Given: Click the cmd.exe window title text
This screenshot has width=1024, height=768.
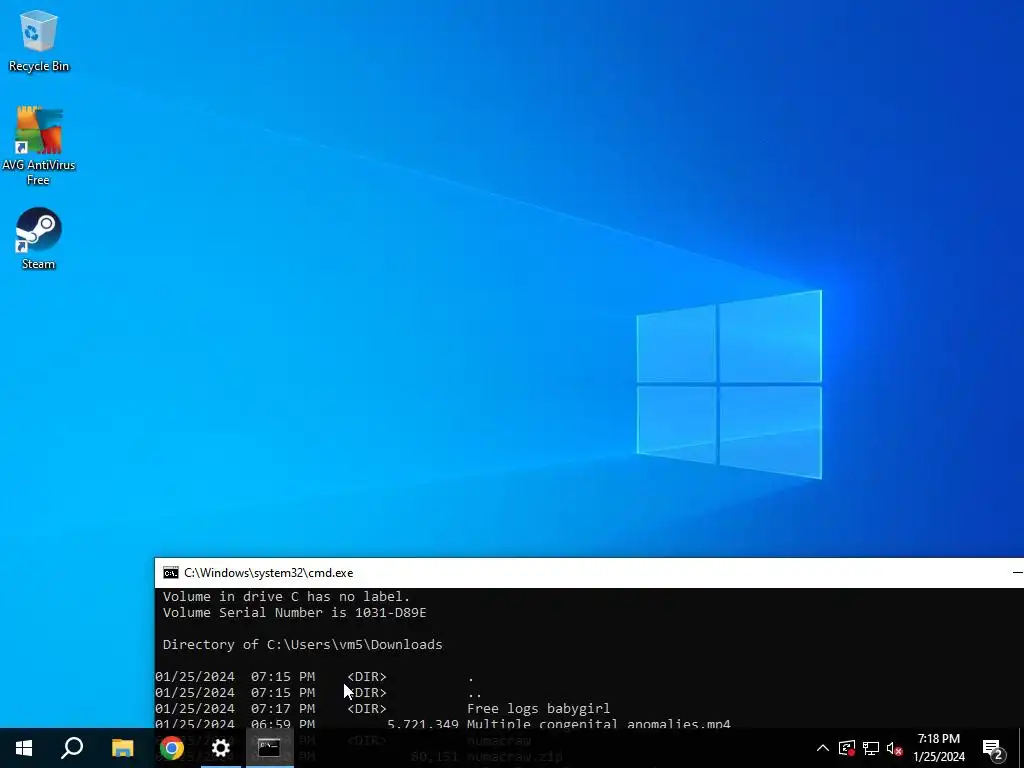Looking at the screenshot, I should coord(268,573).
